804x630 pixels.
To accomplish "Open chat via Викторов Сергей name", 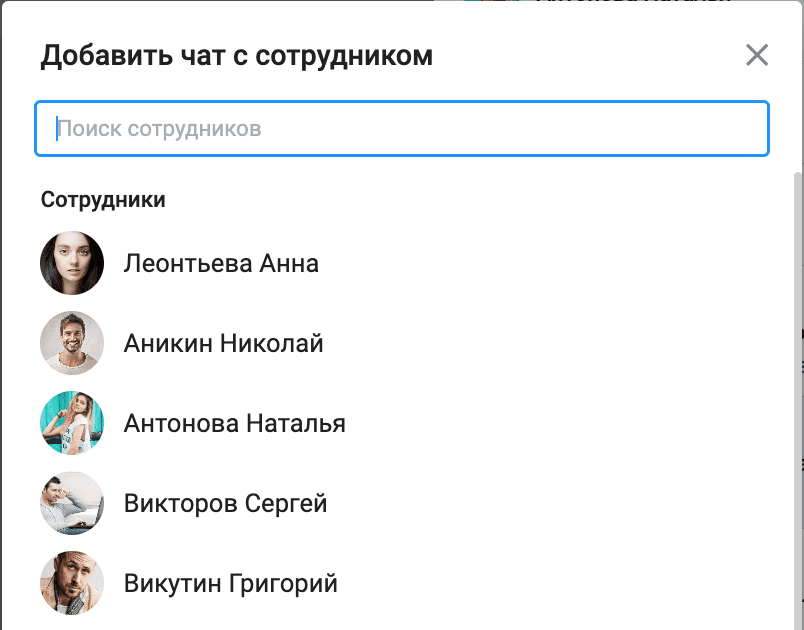I will click(225, 503).
